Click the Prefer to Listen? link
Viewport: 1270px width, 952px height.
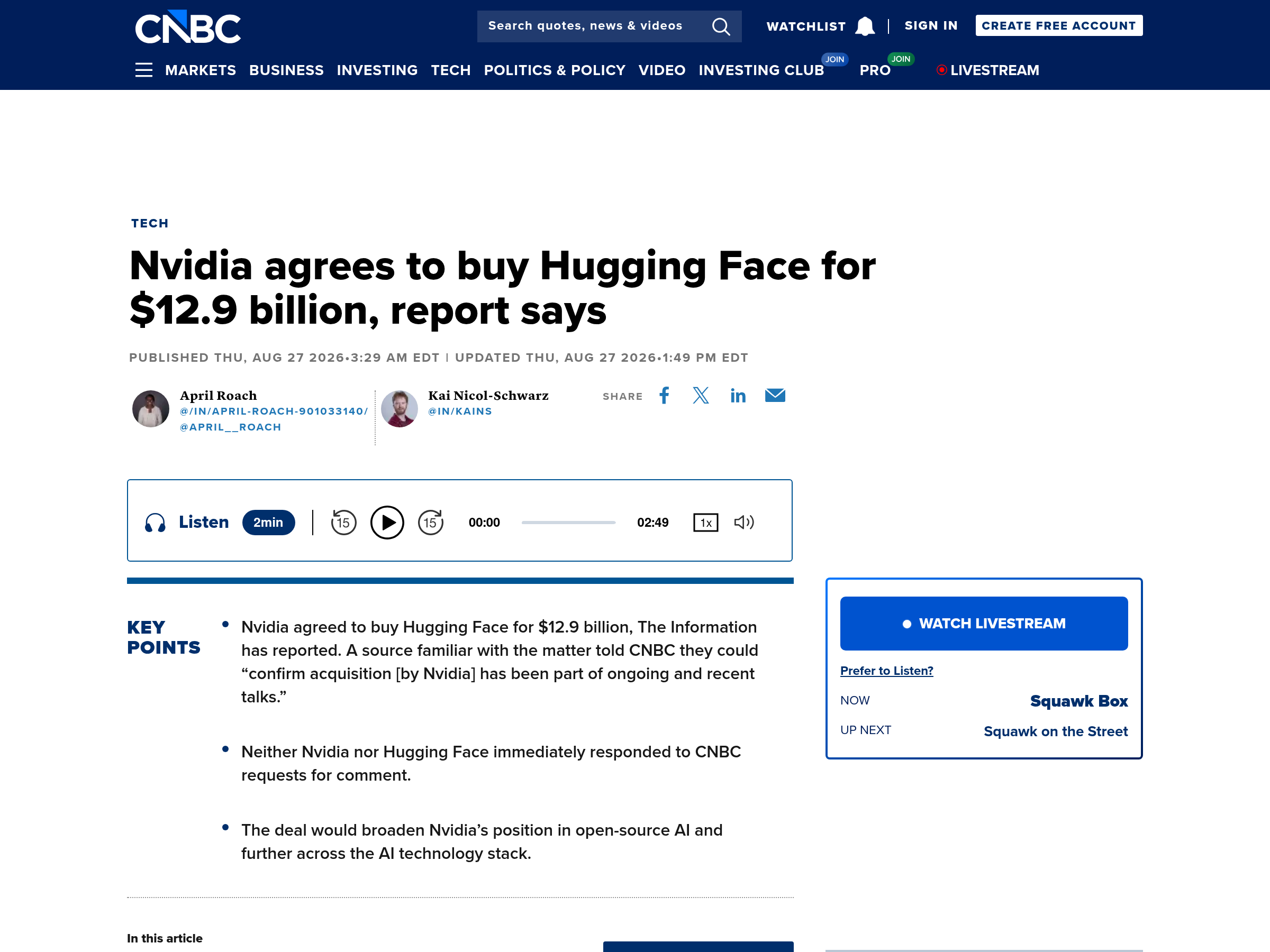pos(886,670)
